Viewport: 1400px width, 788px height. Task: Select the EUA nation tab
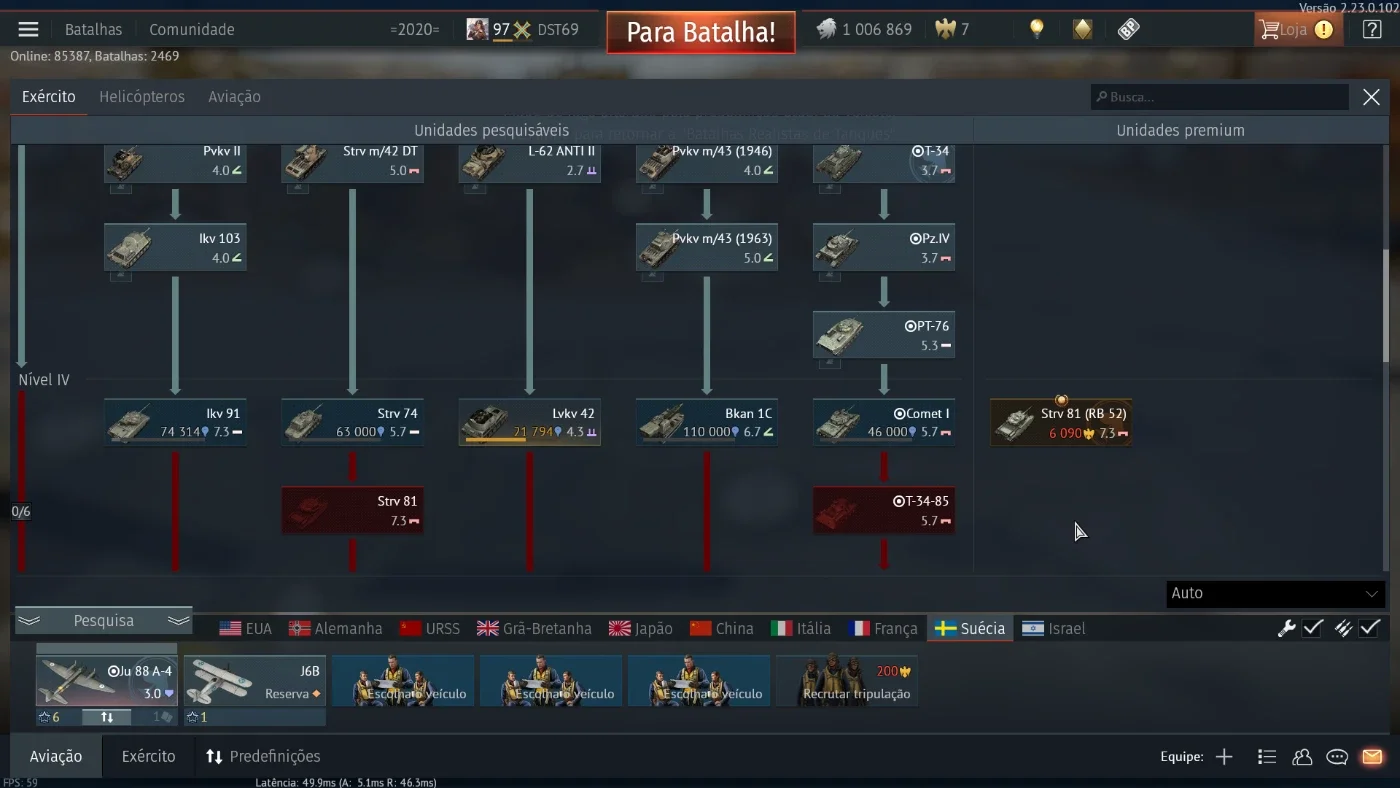pyautogui.click(x=246, y=628)
